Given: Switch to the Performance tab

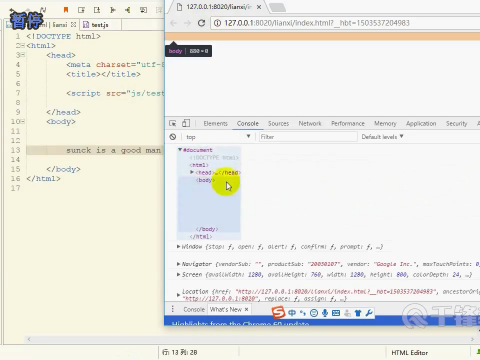Looking at the screenshot, I should coord(348,123).
